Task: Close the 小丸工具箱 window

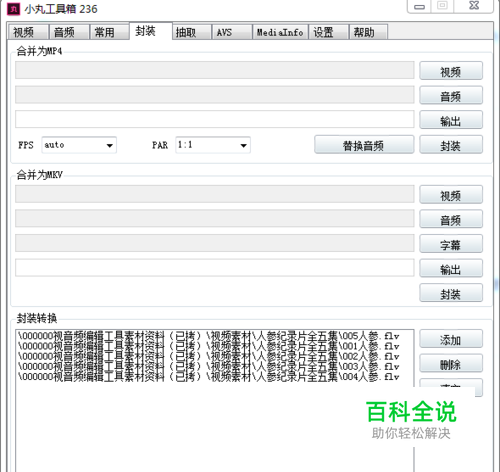Action: click(x=474, y=6)
